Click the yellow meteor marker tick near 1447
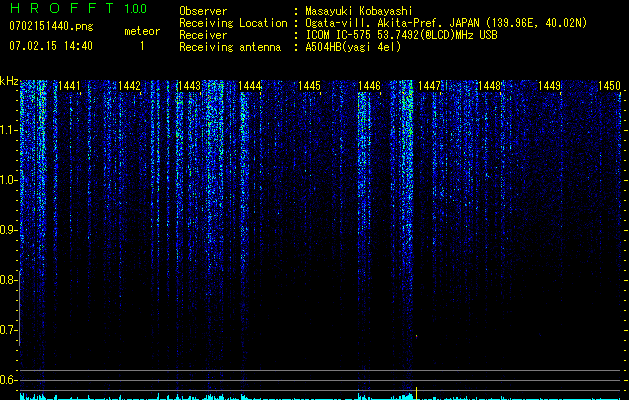The image size is (629, 400). coord(416,393)
